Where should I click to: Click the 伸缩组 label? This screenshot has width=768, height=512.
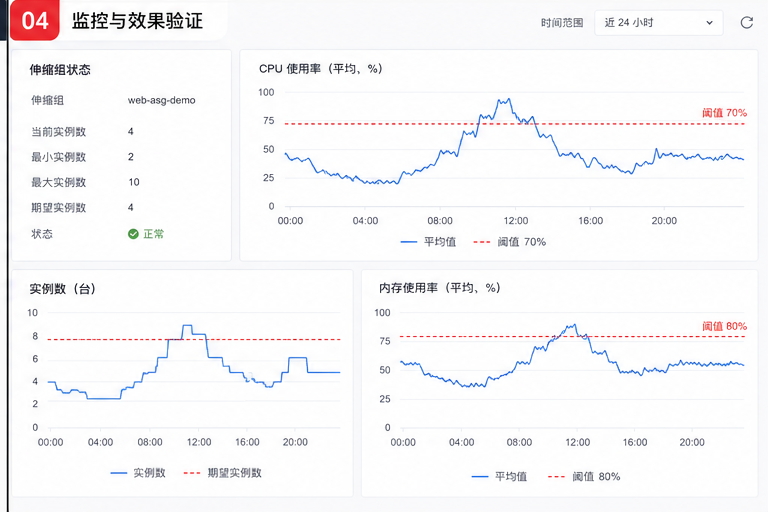tap(48, 100)
